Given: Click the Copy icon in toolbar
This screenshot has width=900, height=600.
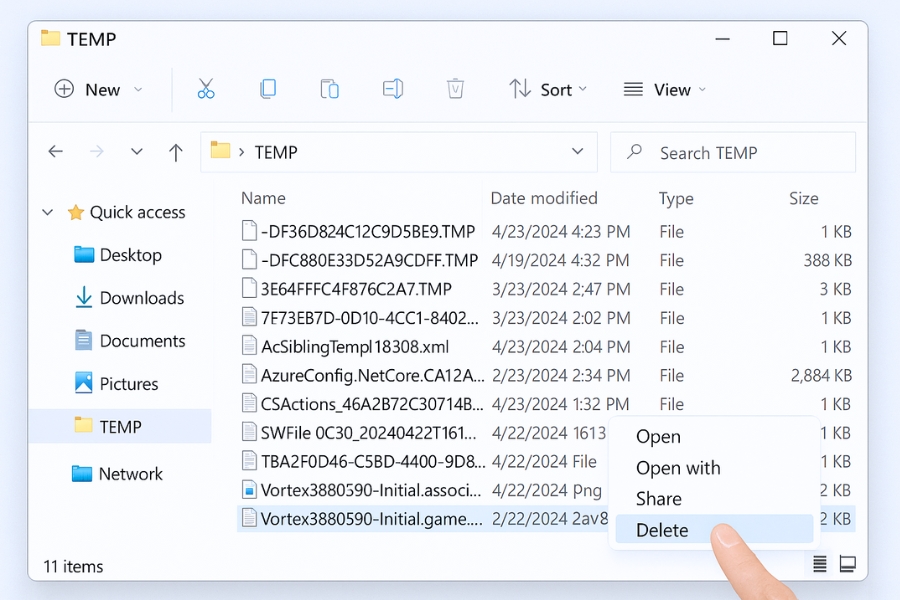Looking at the screenshot, I should tap(268, 89).
